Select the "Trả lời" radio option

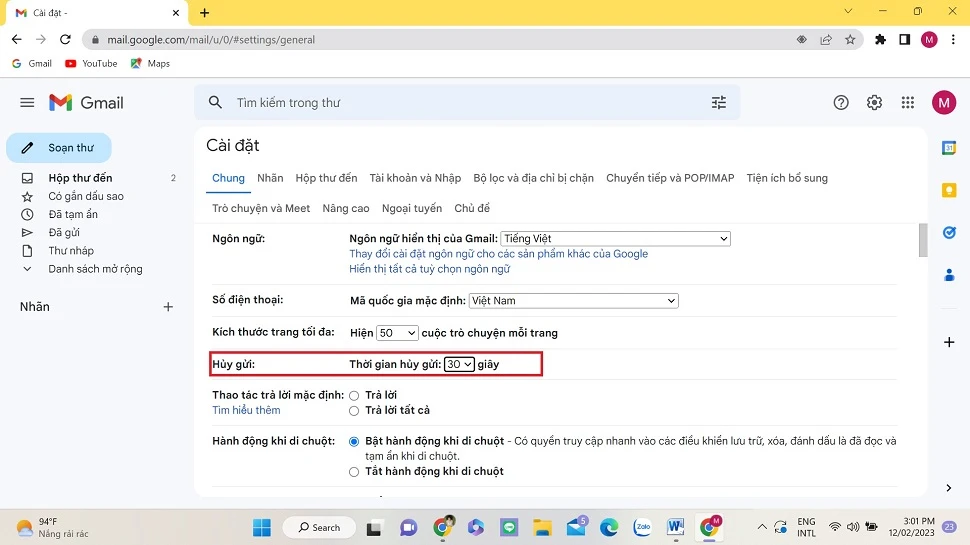(354, 396)
